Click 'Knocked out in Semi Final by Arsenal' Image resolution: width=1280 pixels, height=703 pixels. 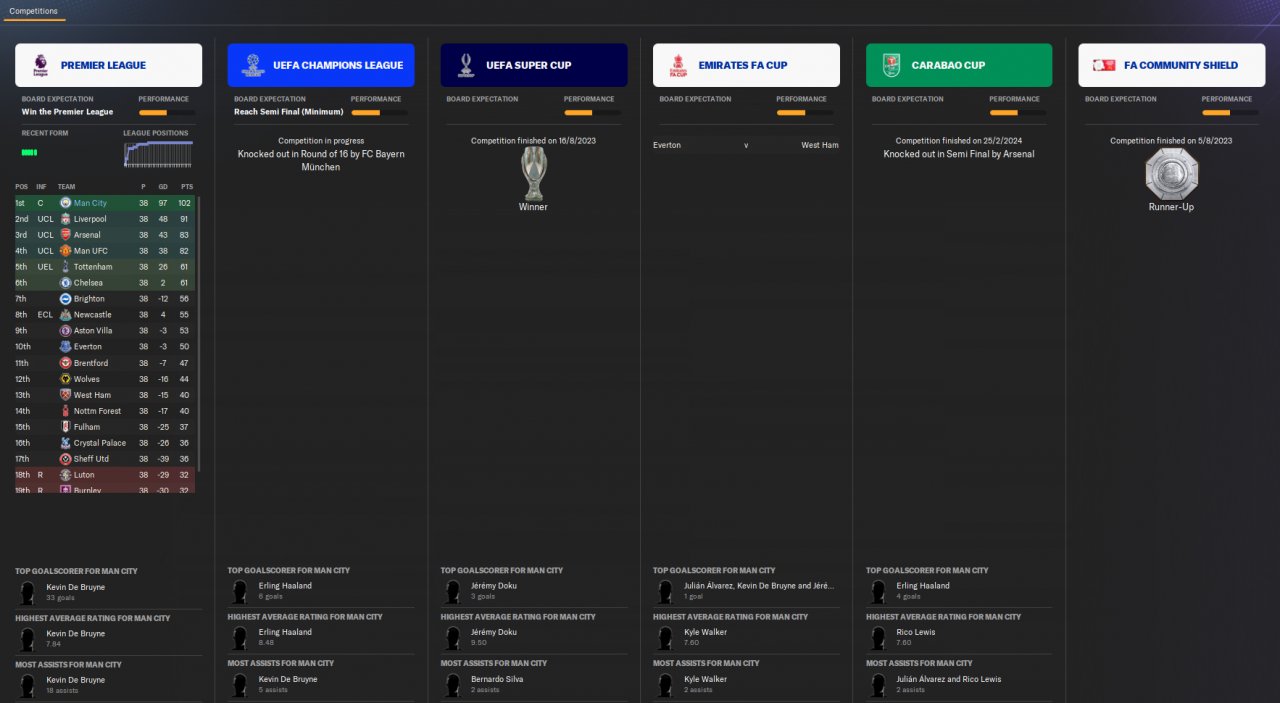point(959,154)
